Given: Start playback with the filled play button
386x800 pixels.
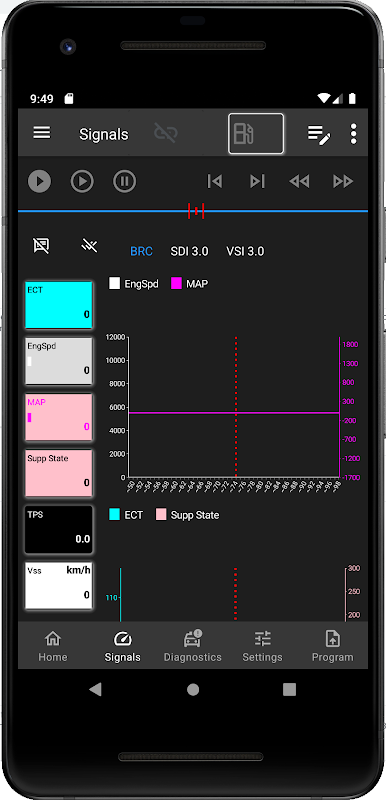Looking at the screenshot, I should pyautogui.click(x=39, y=181).
